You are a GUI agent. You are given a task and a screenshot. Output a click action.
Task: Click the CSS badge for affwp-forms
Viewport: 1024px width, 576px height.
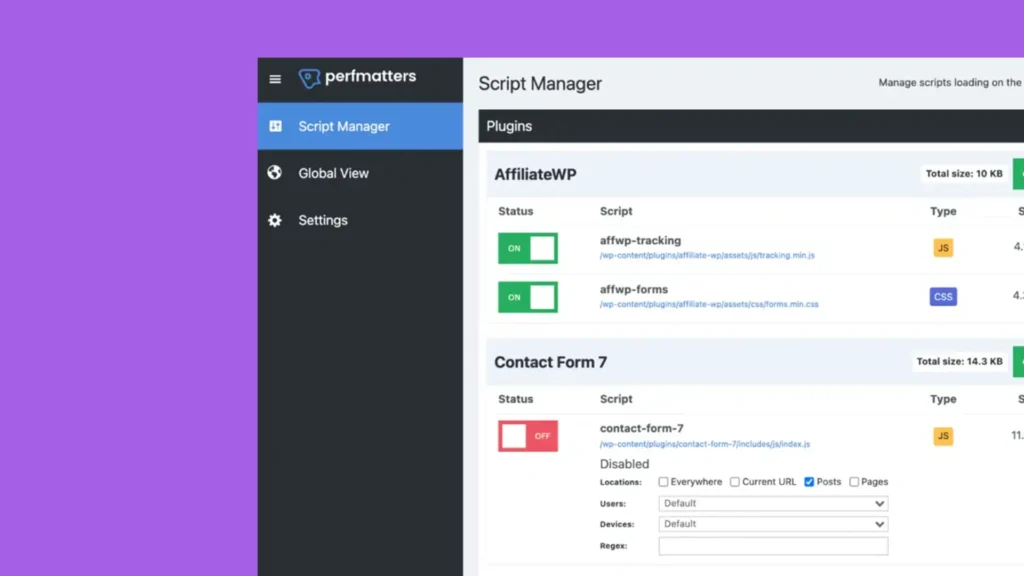coord(942,297)
